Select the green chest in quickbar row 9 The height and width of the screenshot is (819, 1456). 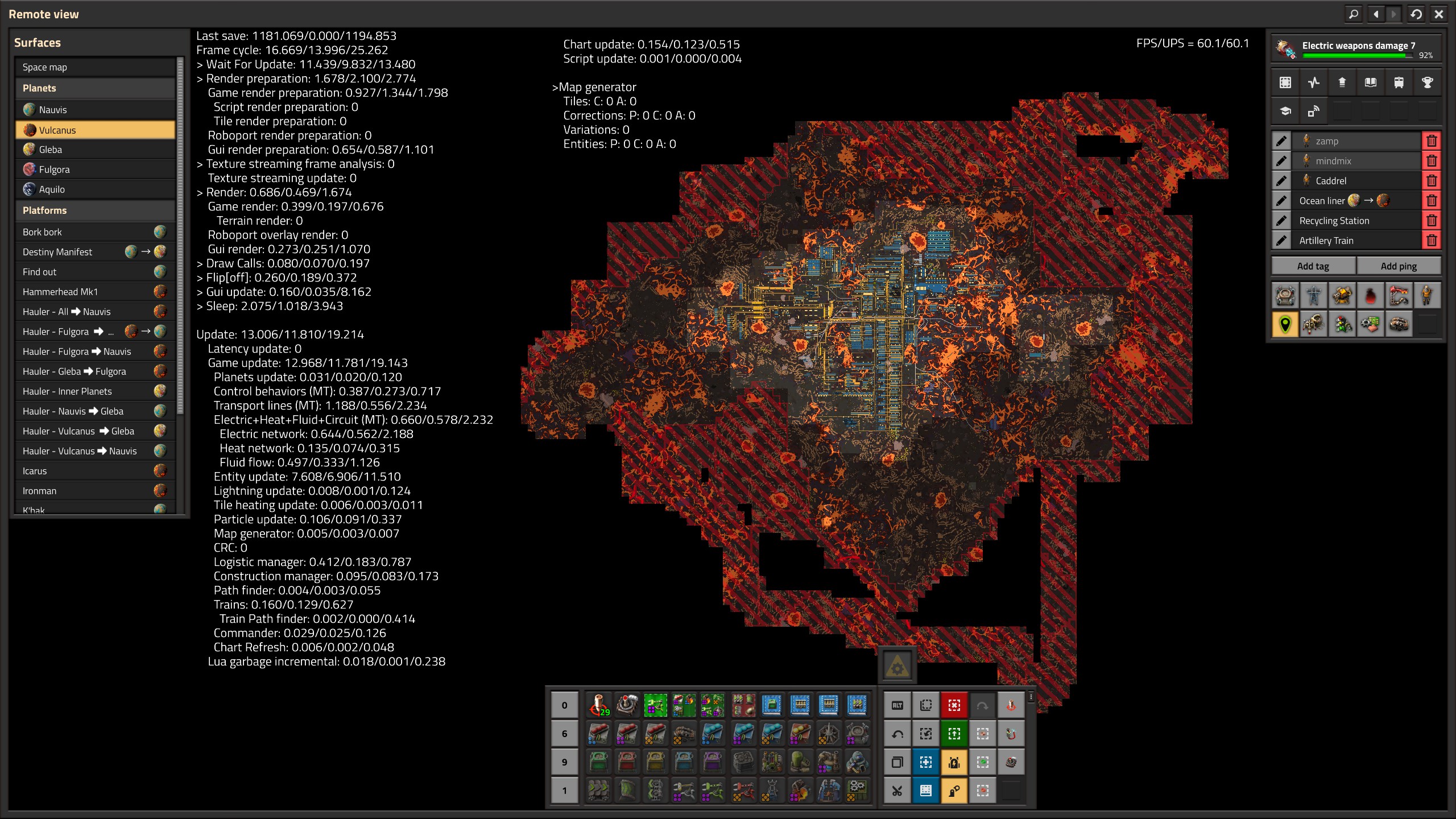click(598, 762)
